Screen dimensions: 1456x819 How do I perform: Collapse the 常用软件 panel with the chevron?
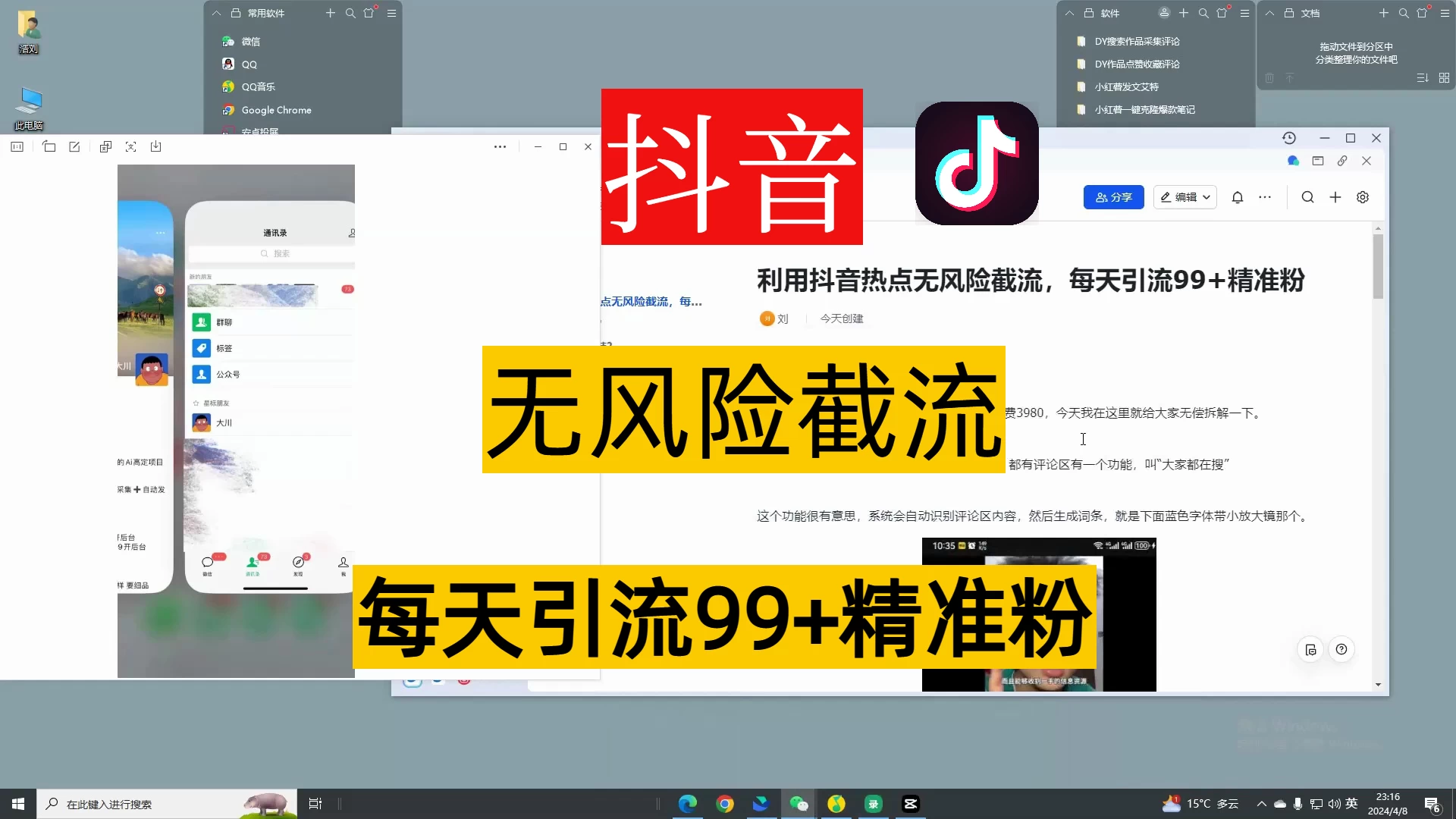coord(216,13)
